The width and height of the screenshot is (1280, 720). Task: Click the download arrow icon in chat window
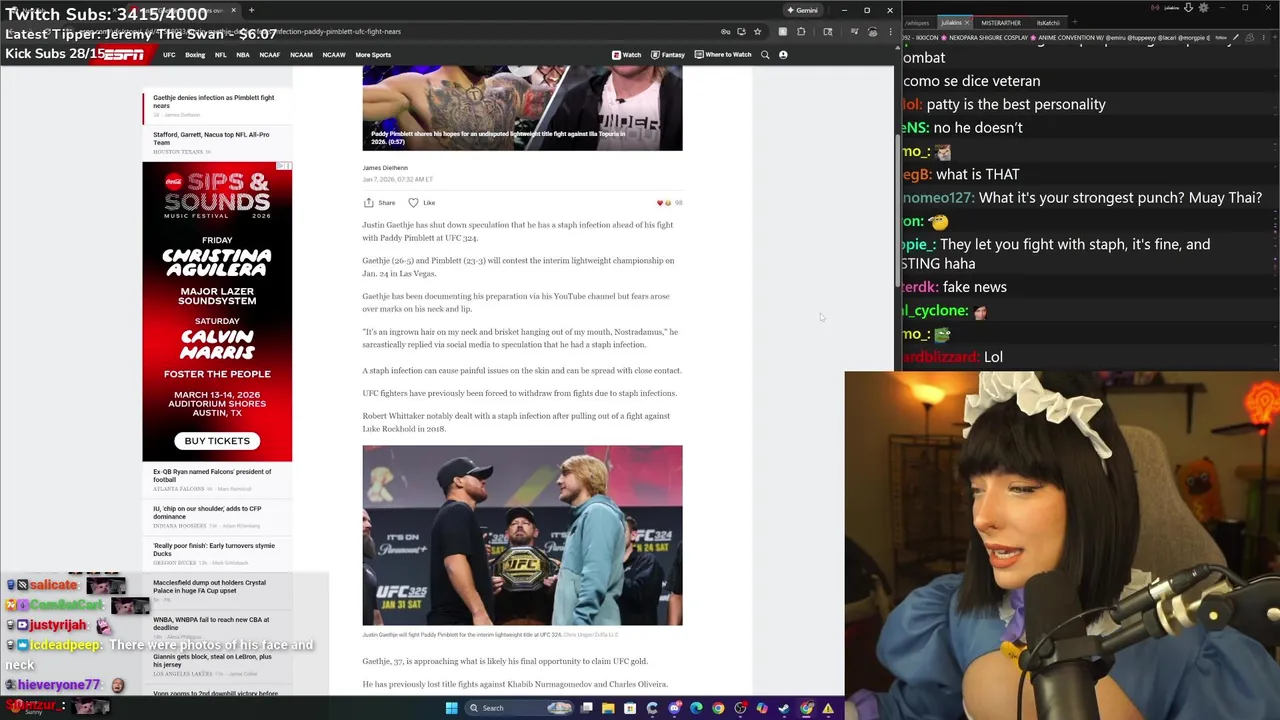(1188, 8)
